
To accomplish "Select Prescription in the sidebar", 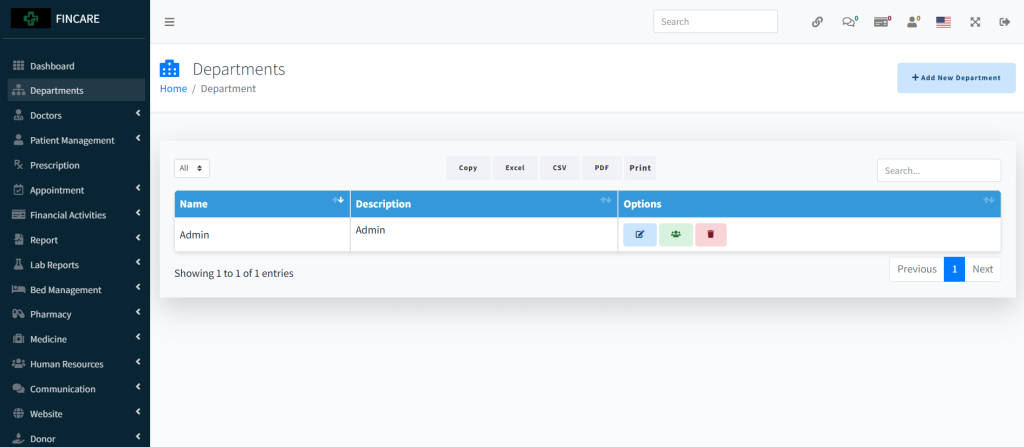I will [x=54, y=165].
